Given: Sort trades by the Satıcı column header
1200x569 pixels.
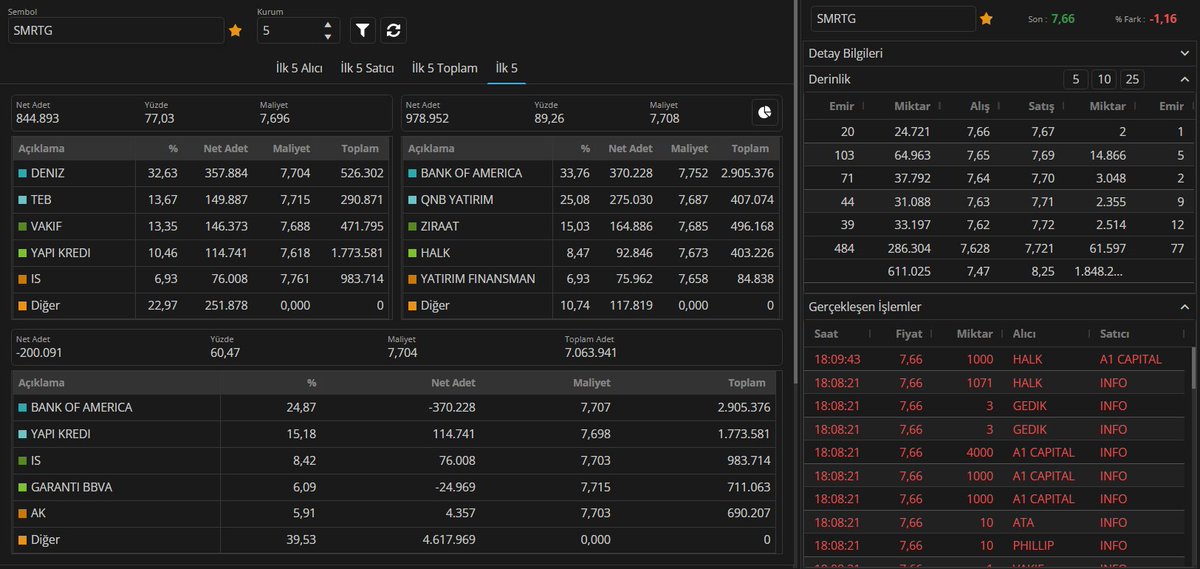Looking at the screenshot, I should point(1114,334).
